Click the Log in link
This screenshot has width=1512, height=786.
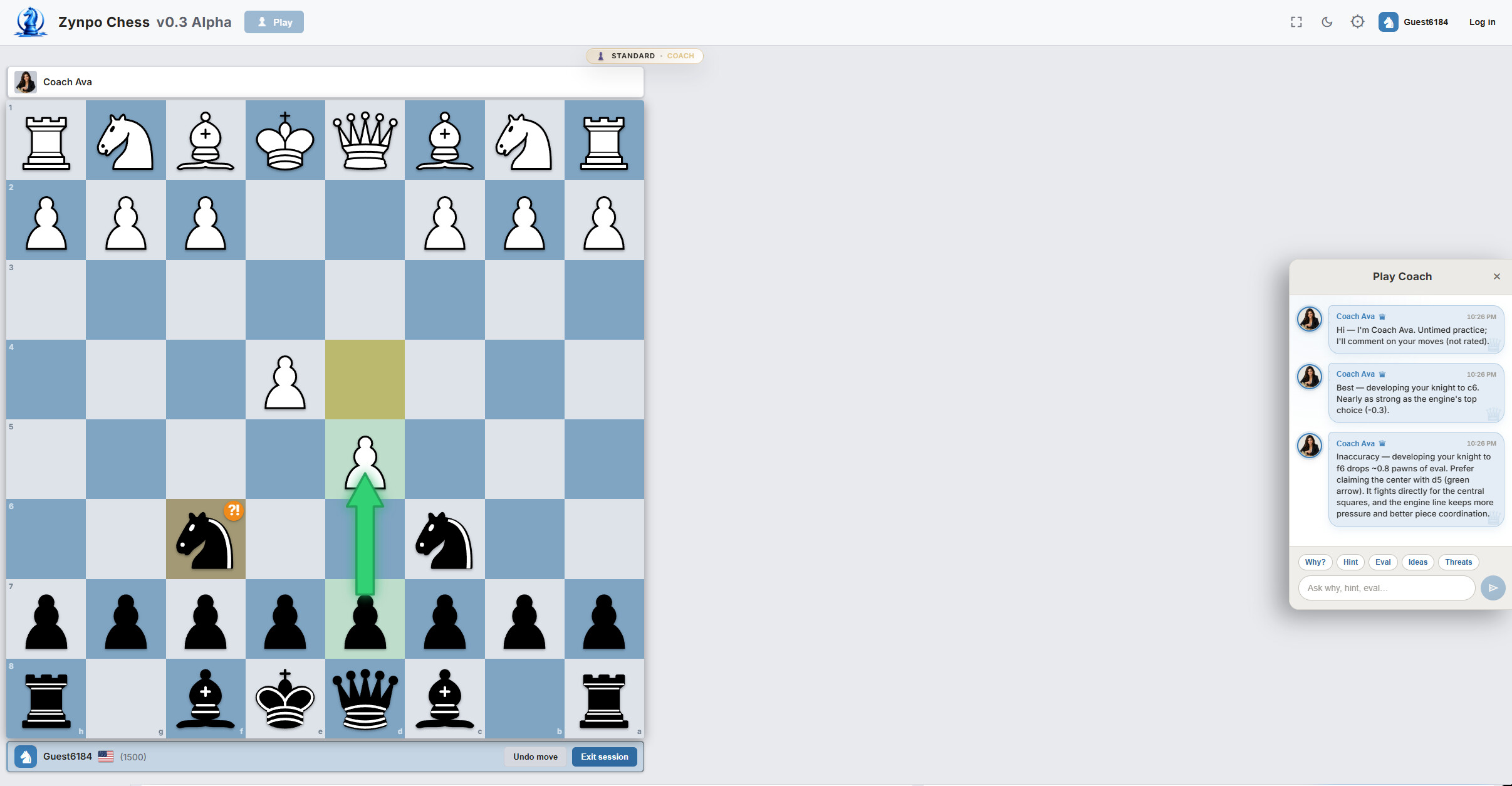(1482, 22)
